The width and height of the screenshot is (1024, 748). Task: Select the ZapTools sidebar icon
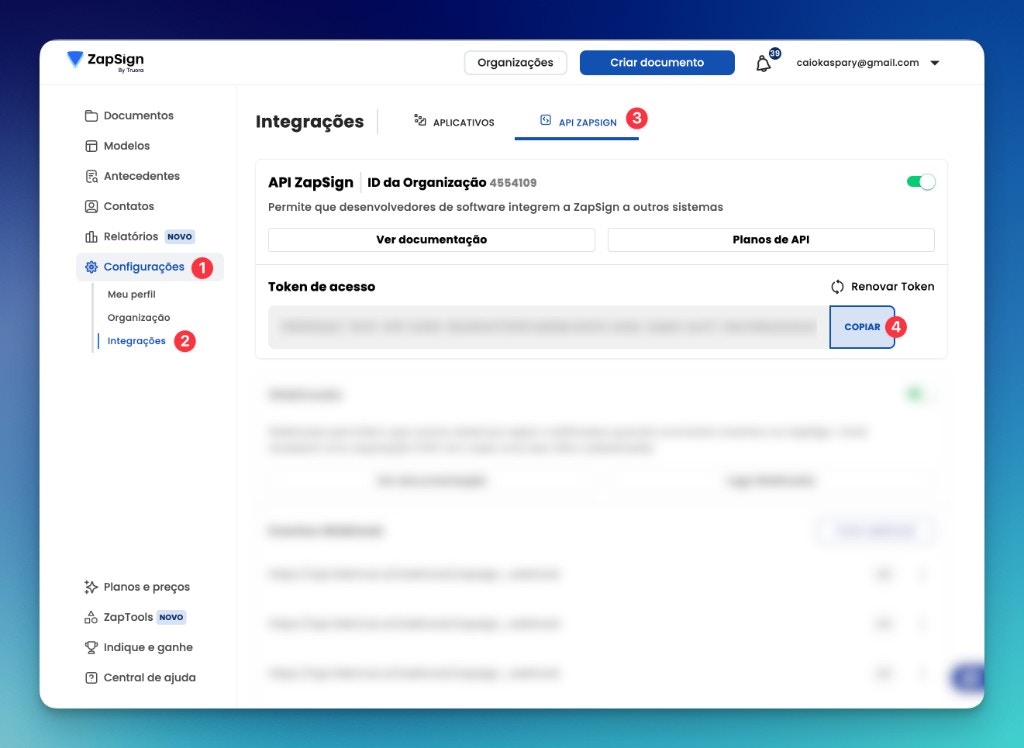coord(91,617)
